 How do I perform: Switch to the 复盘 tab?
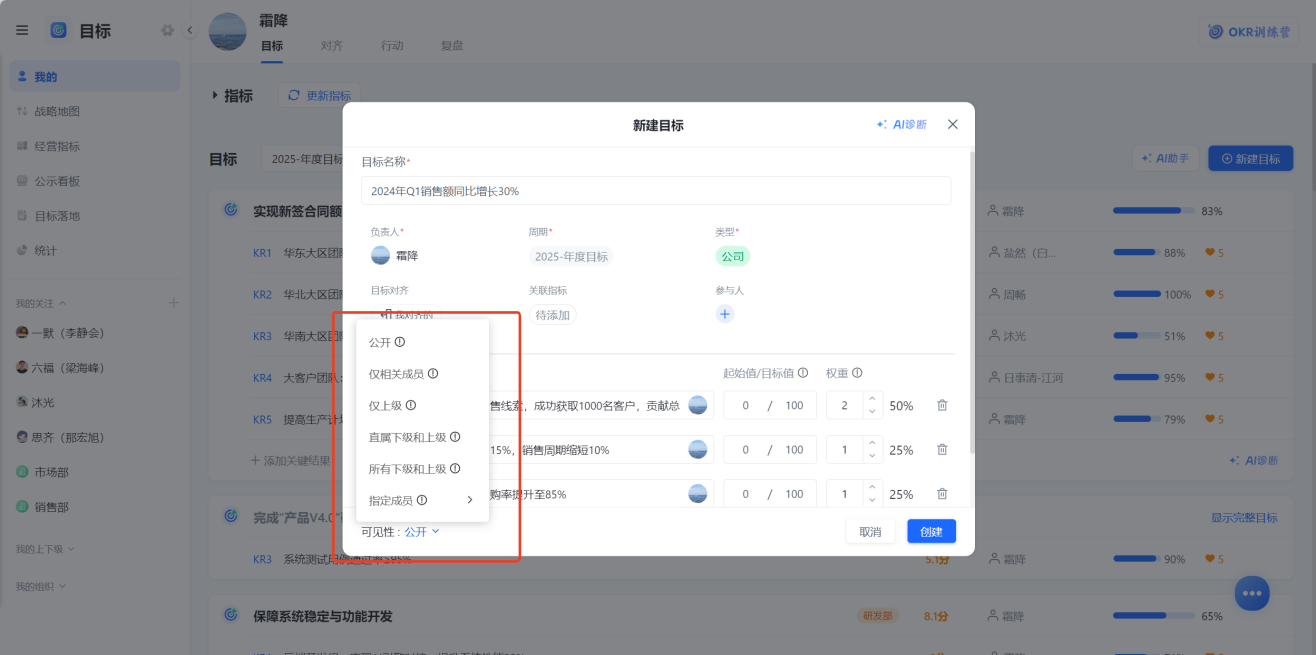click(x=452, y=46)
